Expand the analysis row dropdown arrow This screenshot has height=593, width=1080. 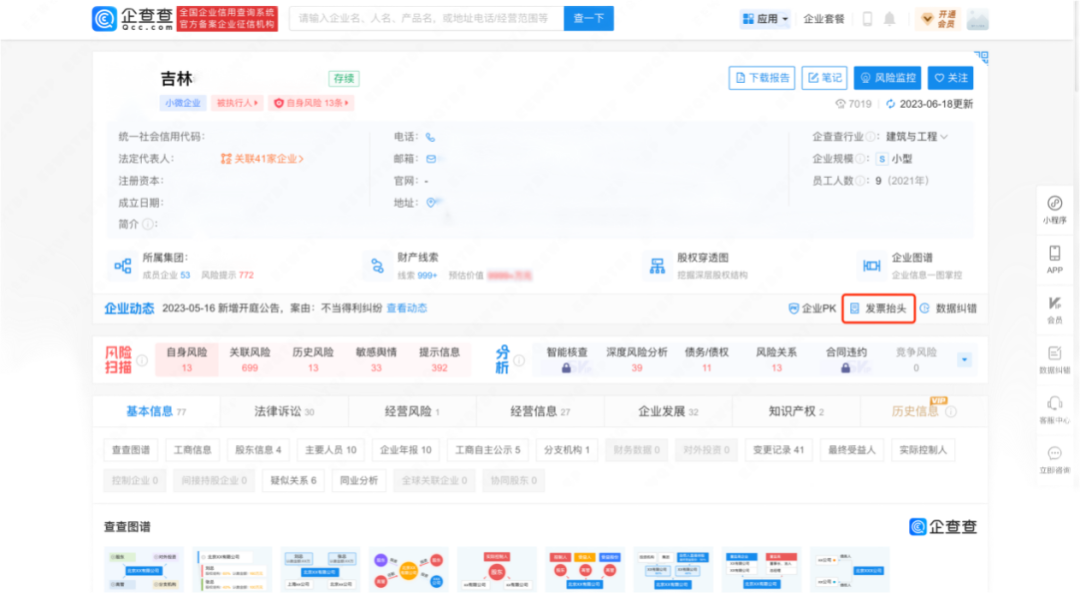(x=964, y=360)
